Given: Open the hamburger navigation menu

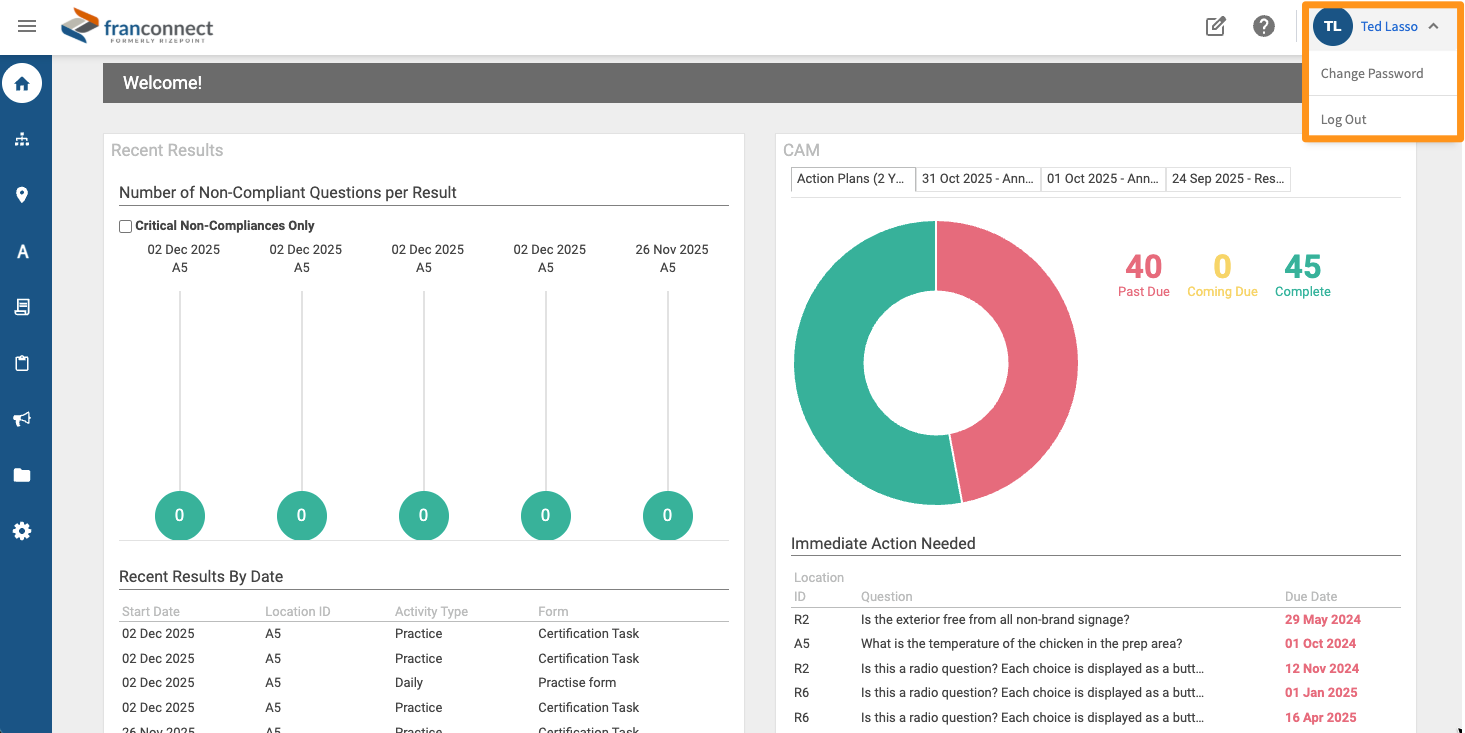Looking at the screenshot, I should pos(27,27).
